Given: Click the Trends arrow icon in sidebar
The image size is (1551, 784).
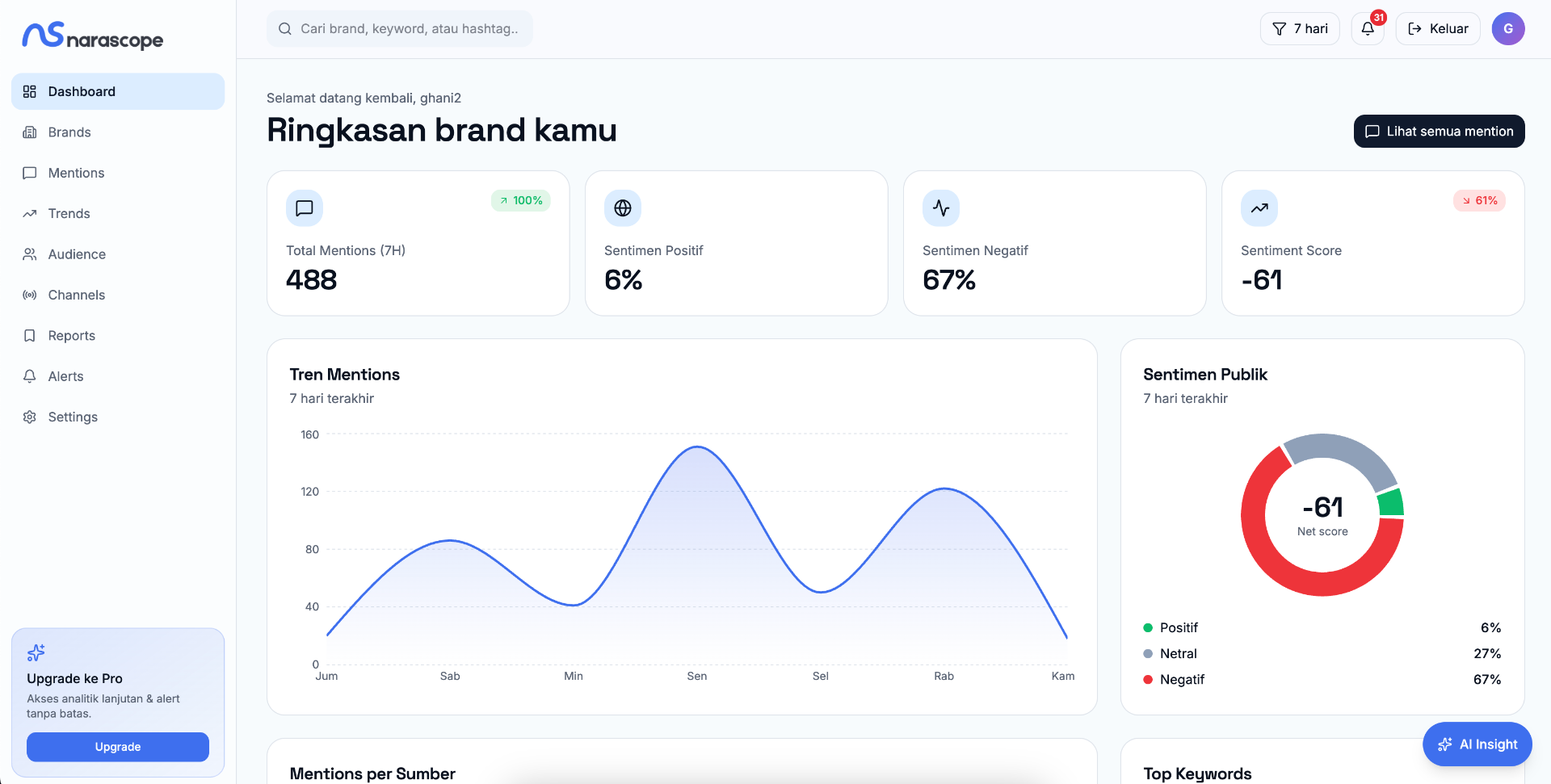Looking at the screenshot, I should coord(30,213).
